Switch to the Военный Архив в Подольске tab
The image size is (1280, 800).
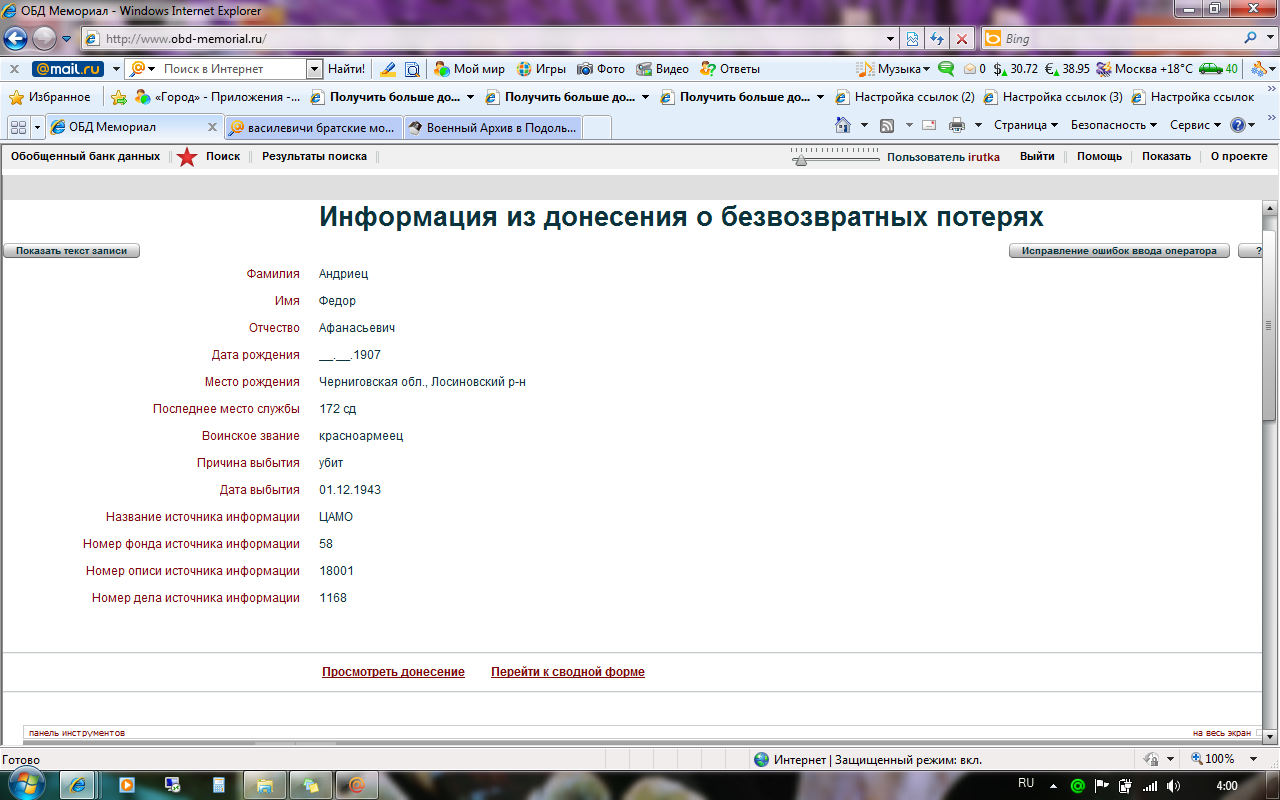tap(494, 128)
